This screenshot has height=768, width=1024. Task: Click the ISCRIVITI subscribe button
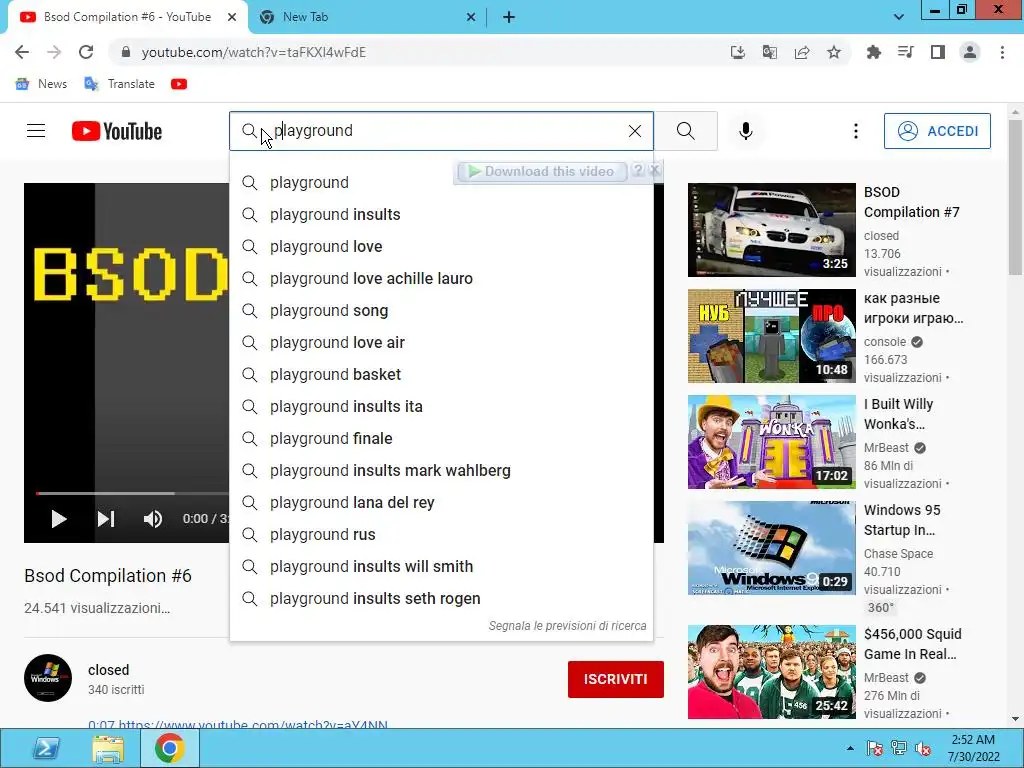tap(616, 679)
